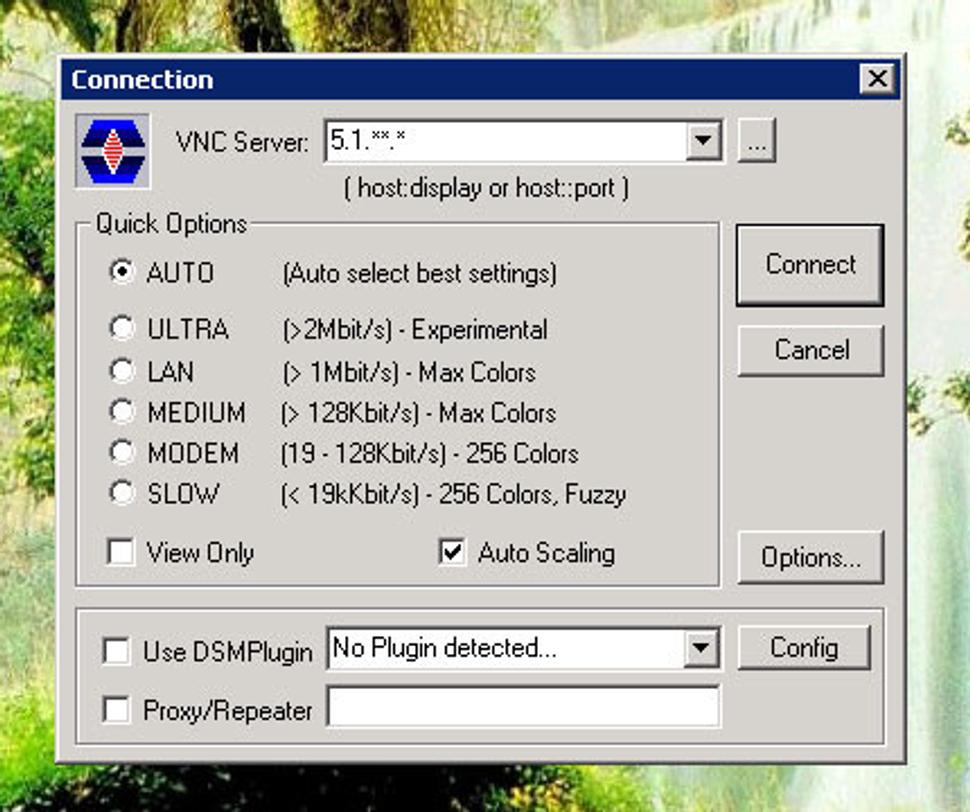Pick the SLOW connection option

122,494
